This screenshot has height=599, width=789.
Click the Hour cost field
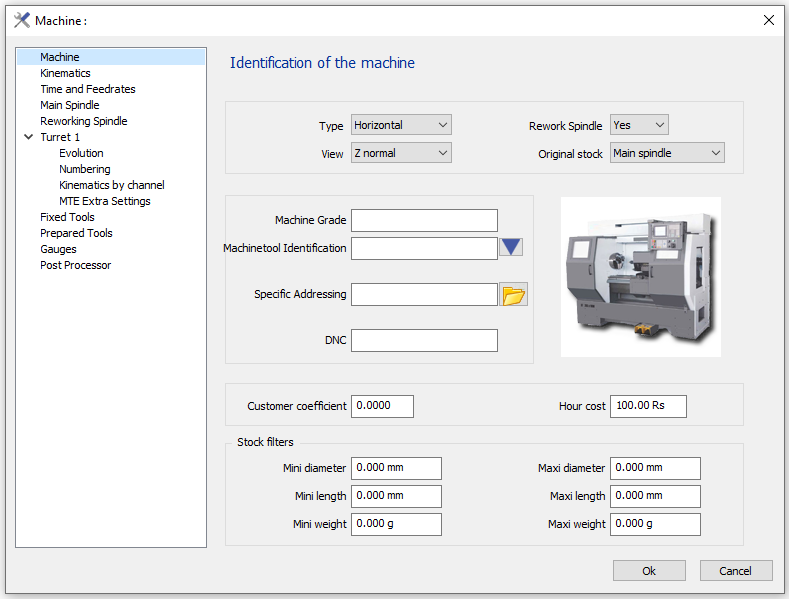pos(648,406)
